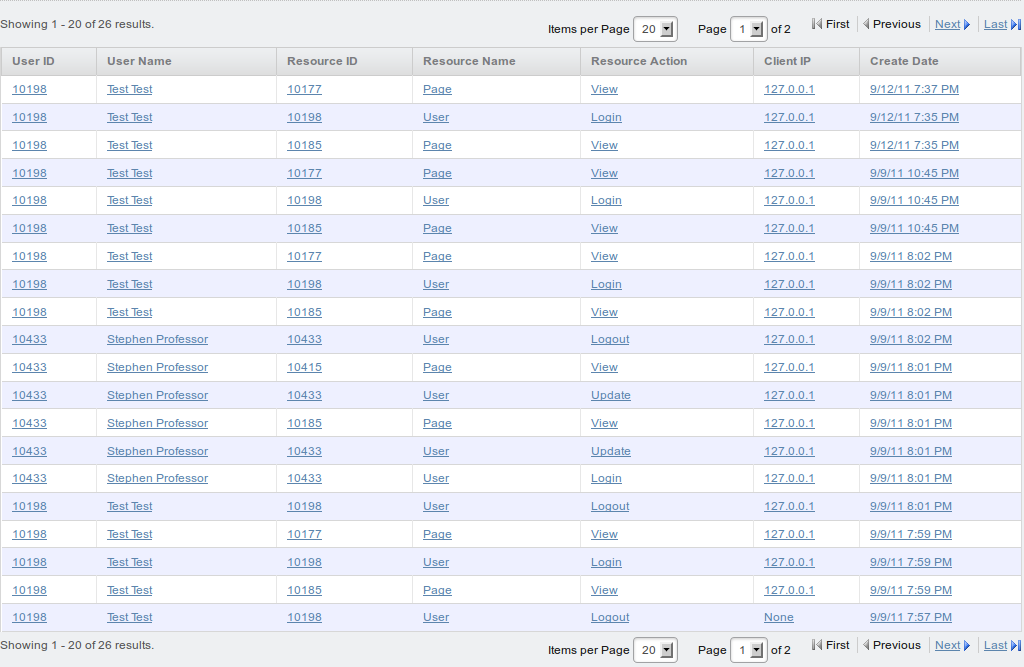Click the Previous arrow in the top pagination bar
The height and width of the screenshot is (667, 1024).
click(x=866, y=24)
